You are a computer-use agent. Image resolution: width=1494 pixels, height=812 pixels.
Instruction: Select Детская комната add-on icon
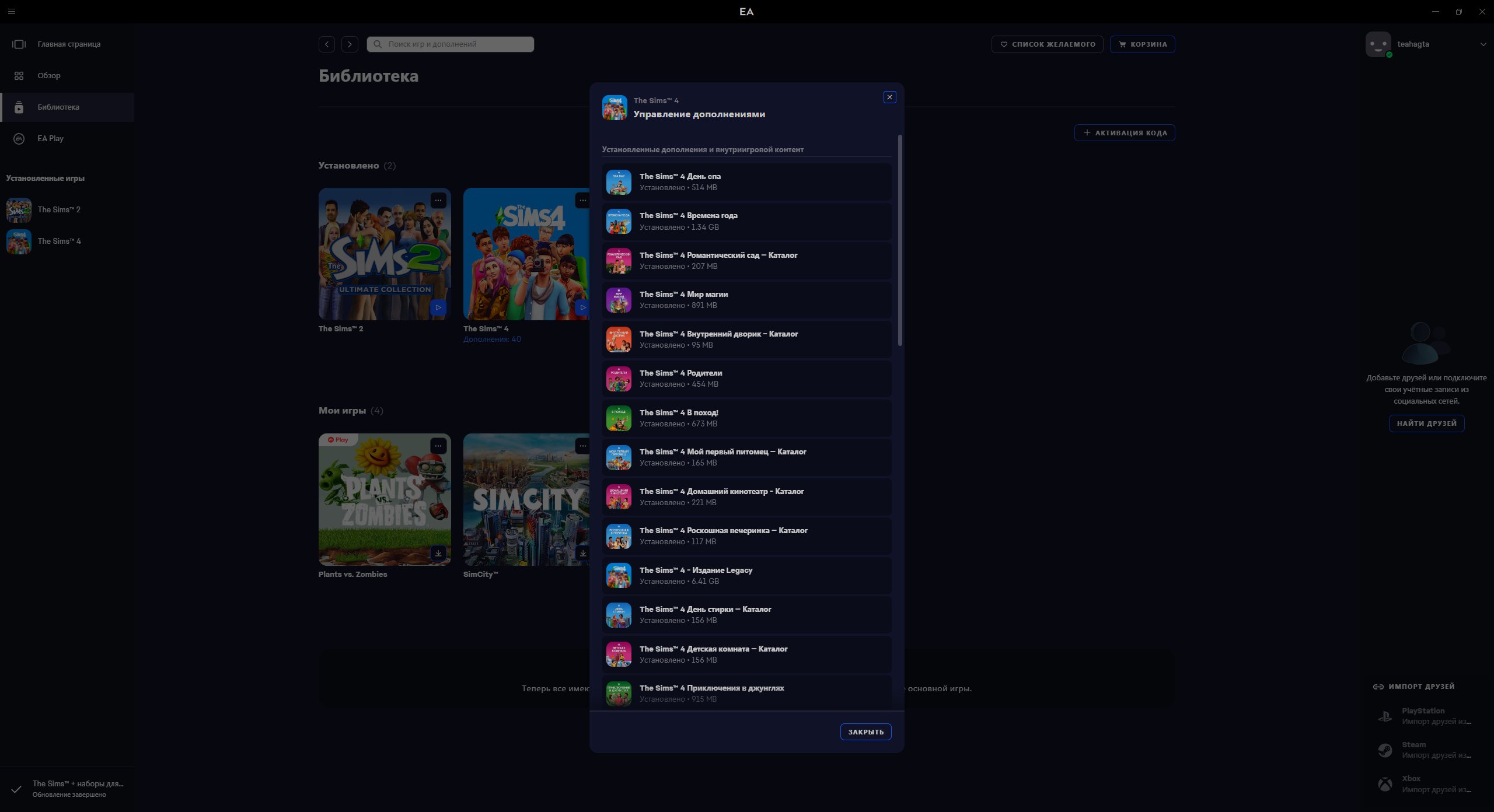point(619,654)
